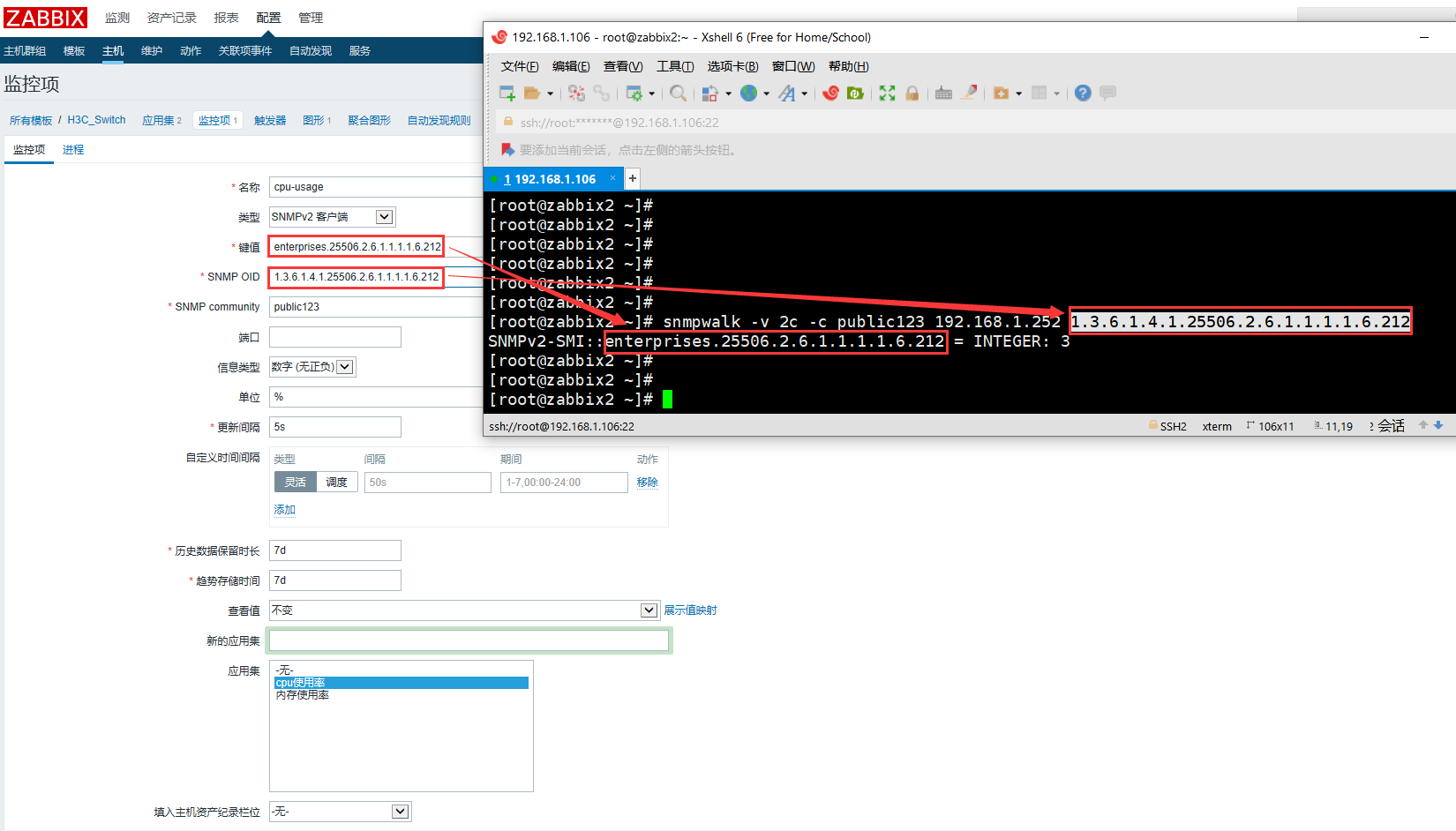Click the padlock icon in Xshell address bar

[x=508, y=122]
